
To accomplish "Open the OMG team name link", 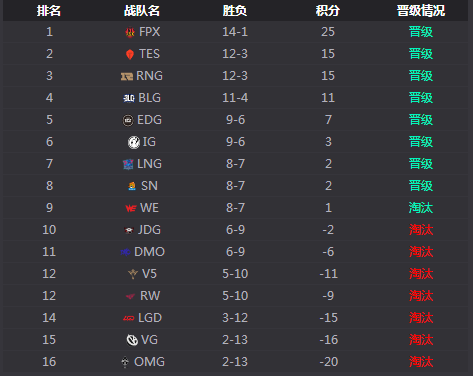I will point(149,362).
